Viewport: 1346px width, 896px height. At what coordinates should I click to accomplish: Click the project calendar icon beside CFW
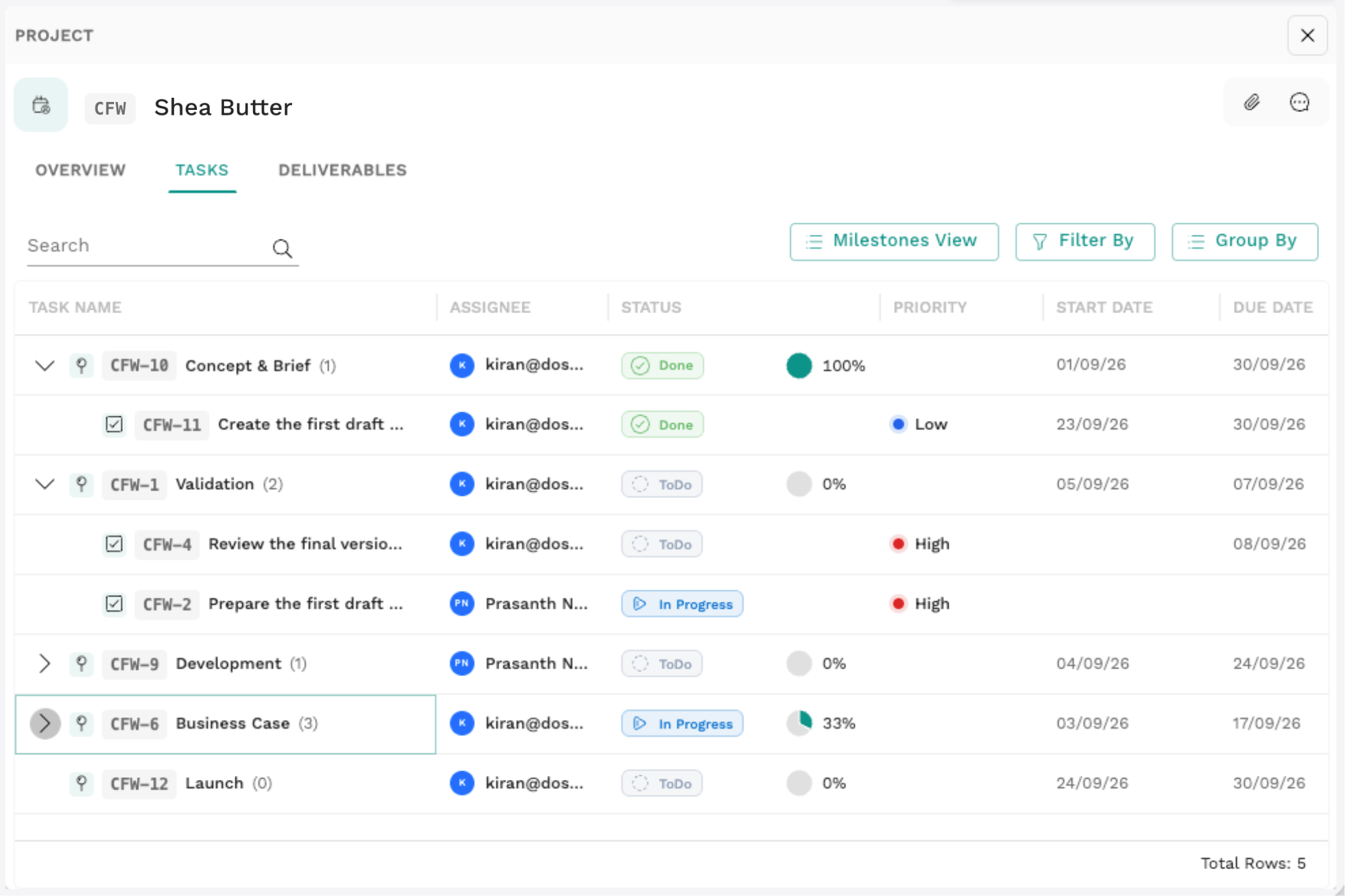click(x=41, y=105)
